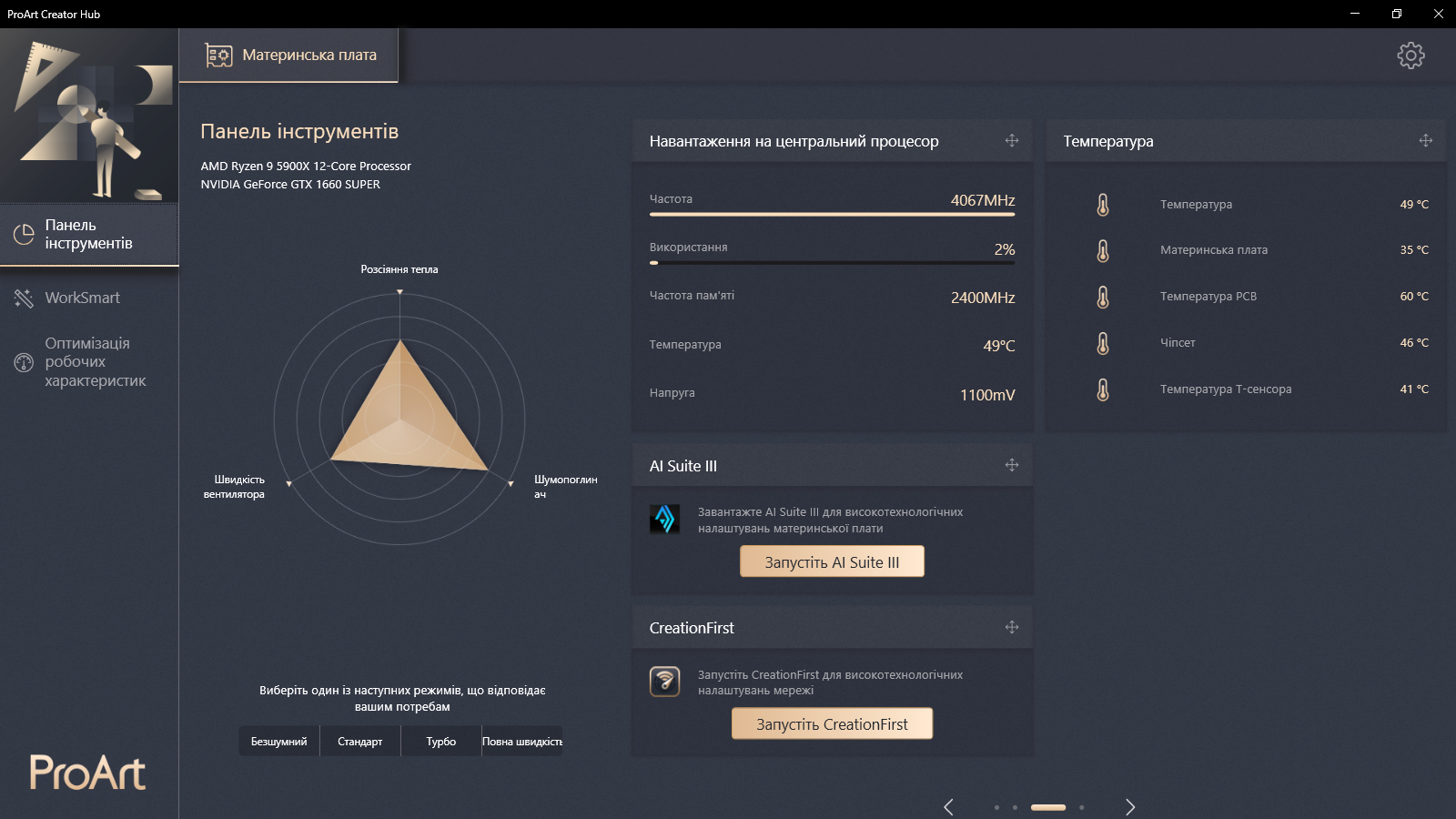Image resolution: width=1456 pixels, height=819 pixels.
Task: Select Панель інструментів in the sidebar
Action: point(89,235)
